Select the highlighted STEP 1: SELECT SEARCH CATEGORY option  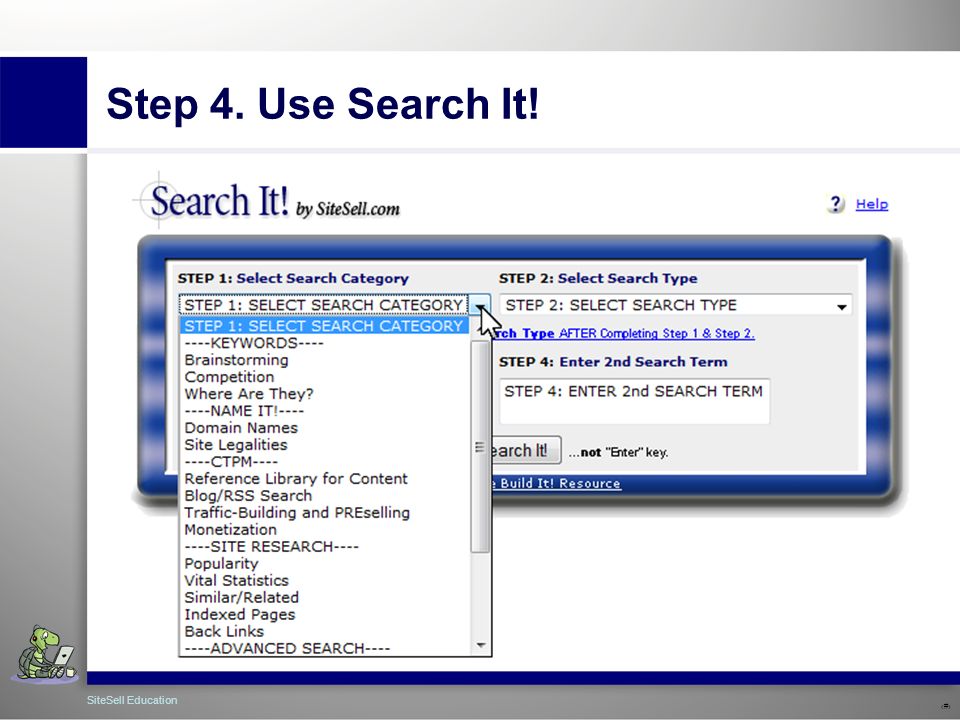(324, 326)
